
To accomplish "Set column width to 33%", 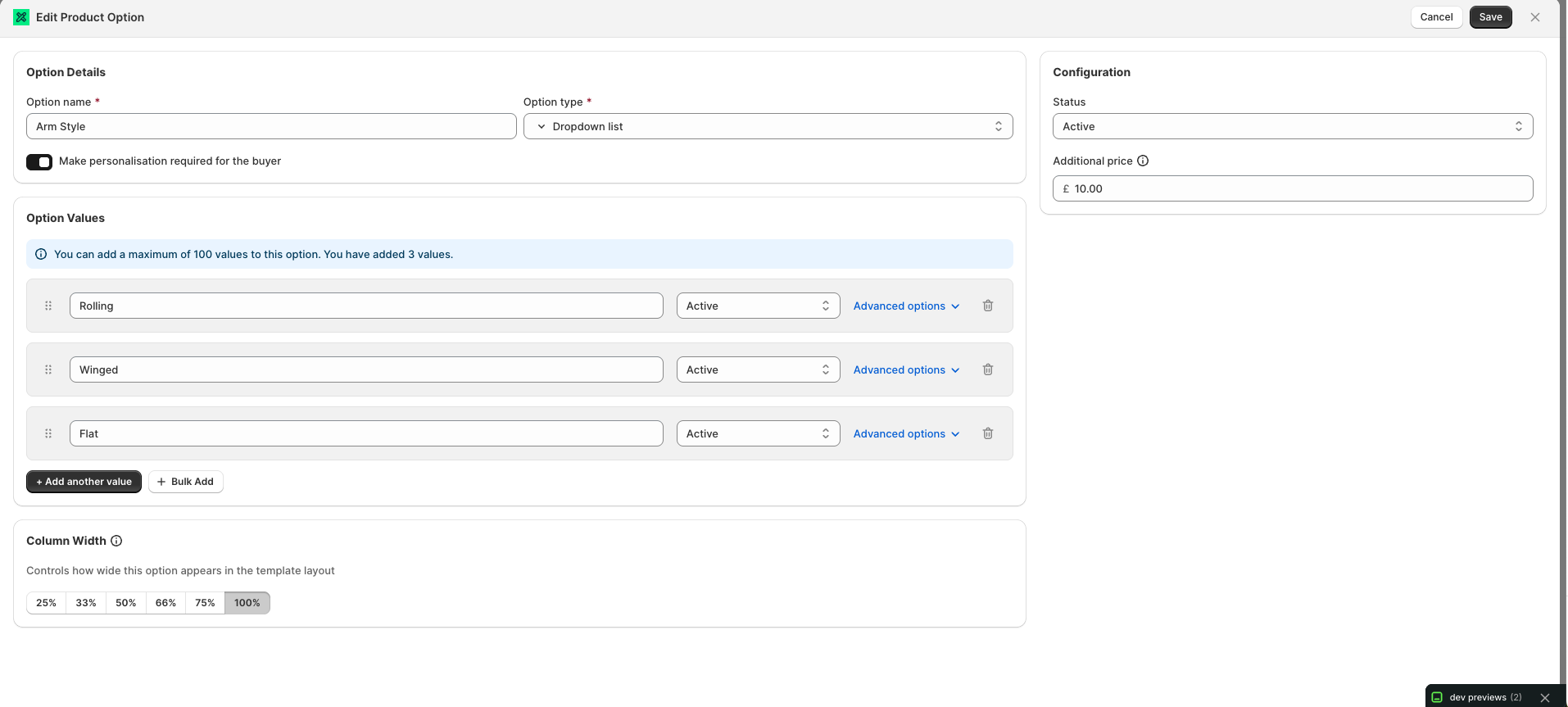I will (86, 603).
